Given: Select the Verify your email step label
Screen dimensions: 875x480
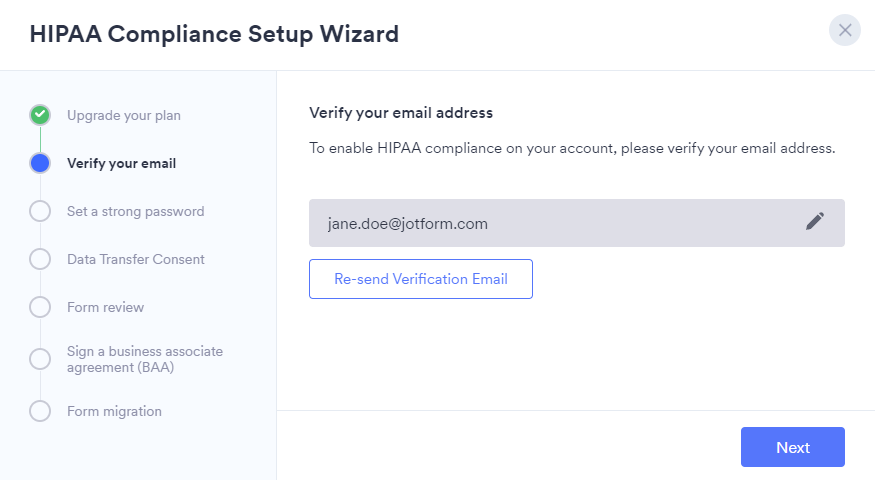Looking at the screenshot, I should [121, 163].
